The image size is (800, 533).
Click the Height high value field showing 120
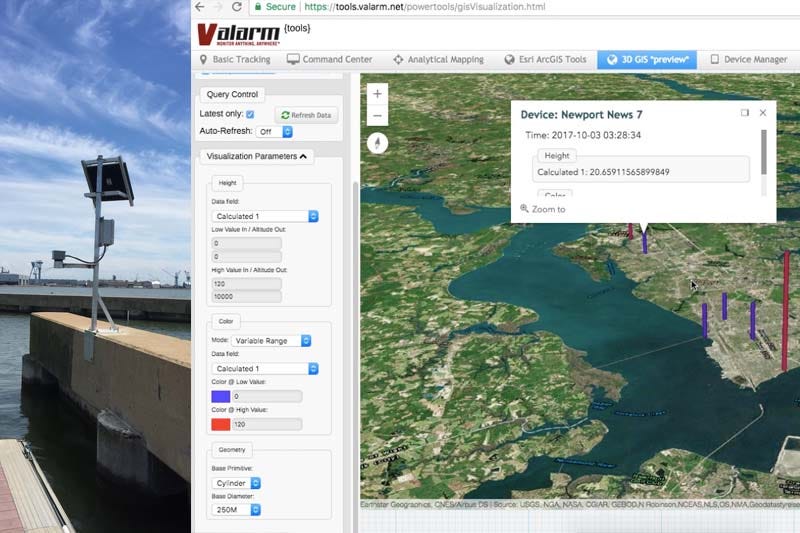point(246,284)
